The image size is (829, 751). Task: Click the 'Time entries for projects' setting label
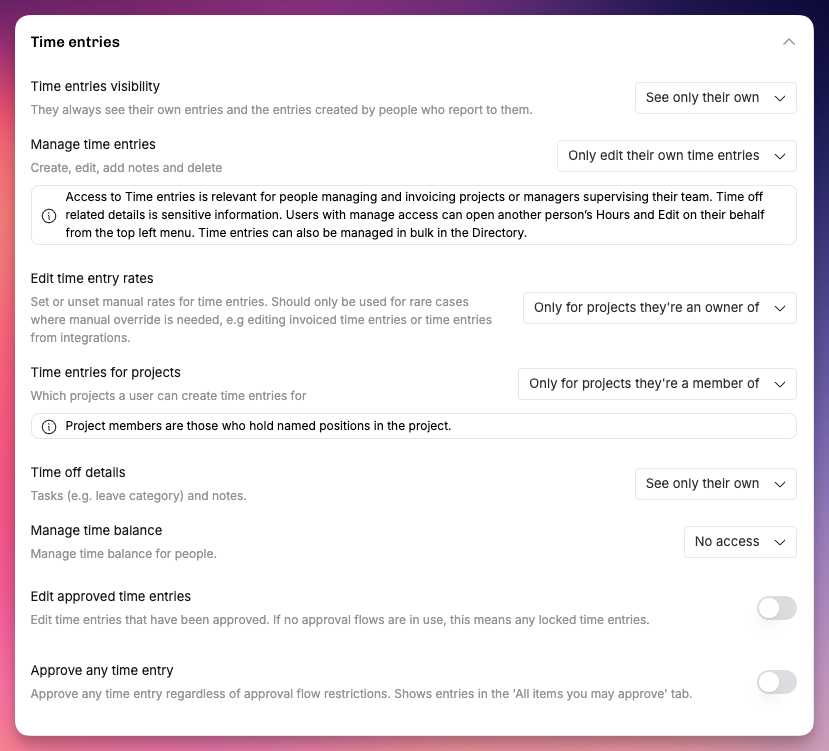(x=106, y=372)
